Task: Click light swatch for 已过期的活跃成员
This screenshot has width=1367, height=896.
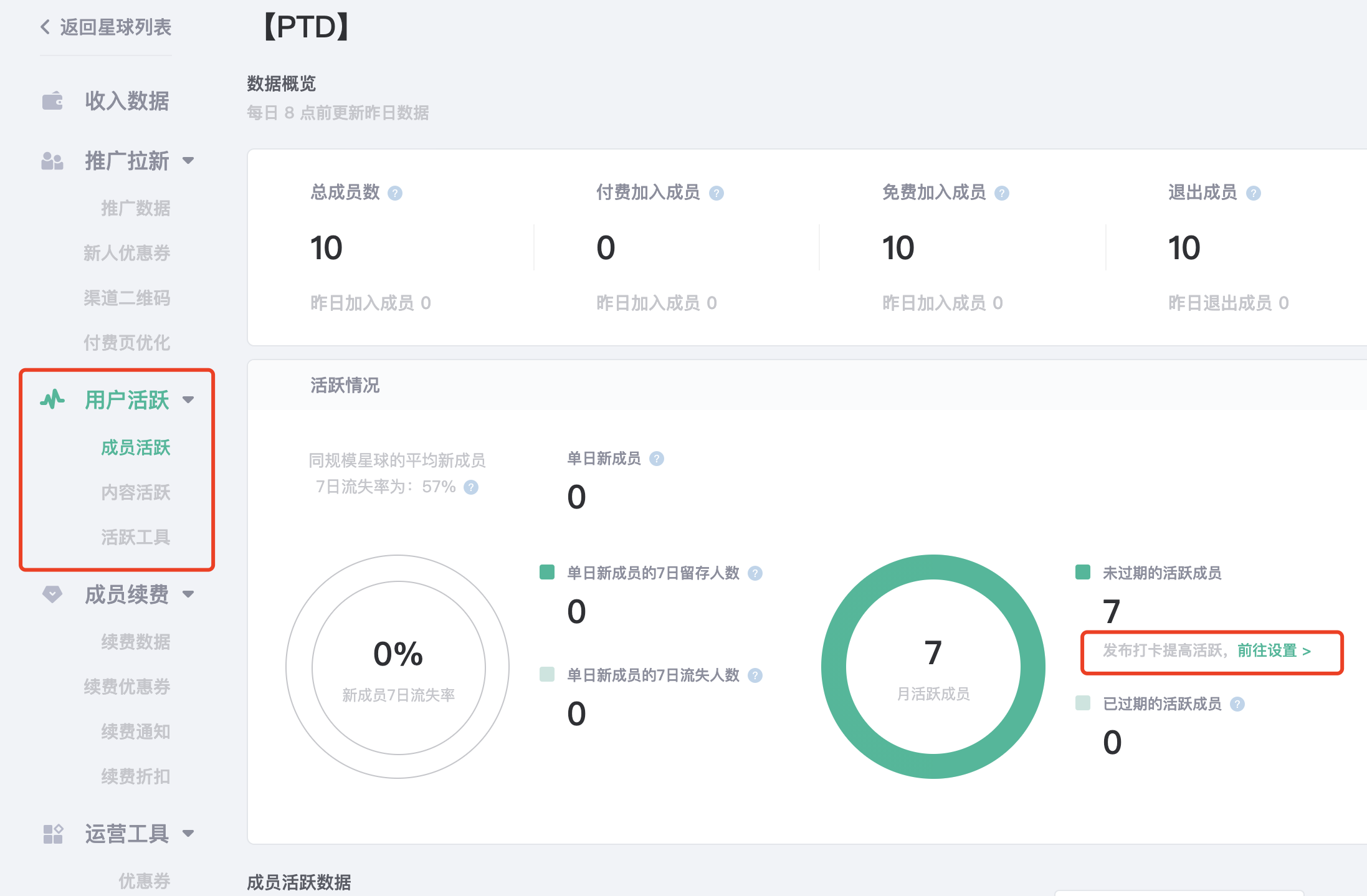Action: click(x=1083, y=703)
